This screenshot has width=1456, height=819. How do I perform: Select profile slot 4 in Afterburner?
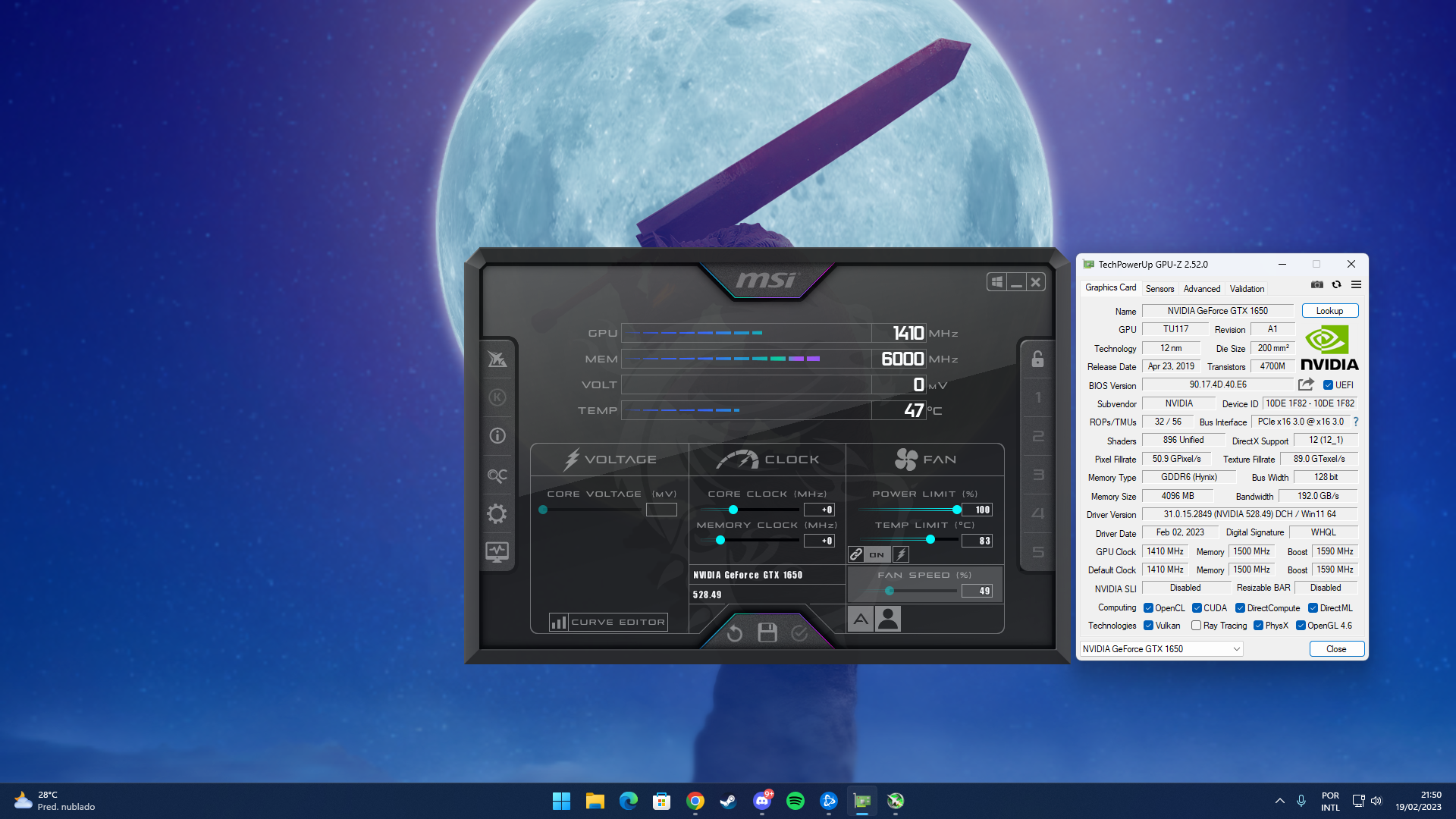(x=1038, y=513)
